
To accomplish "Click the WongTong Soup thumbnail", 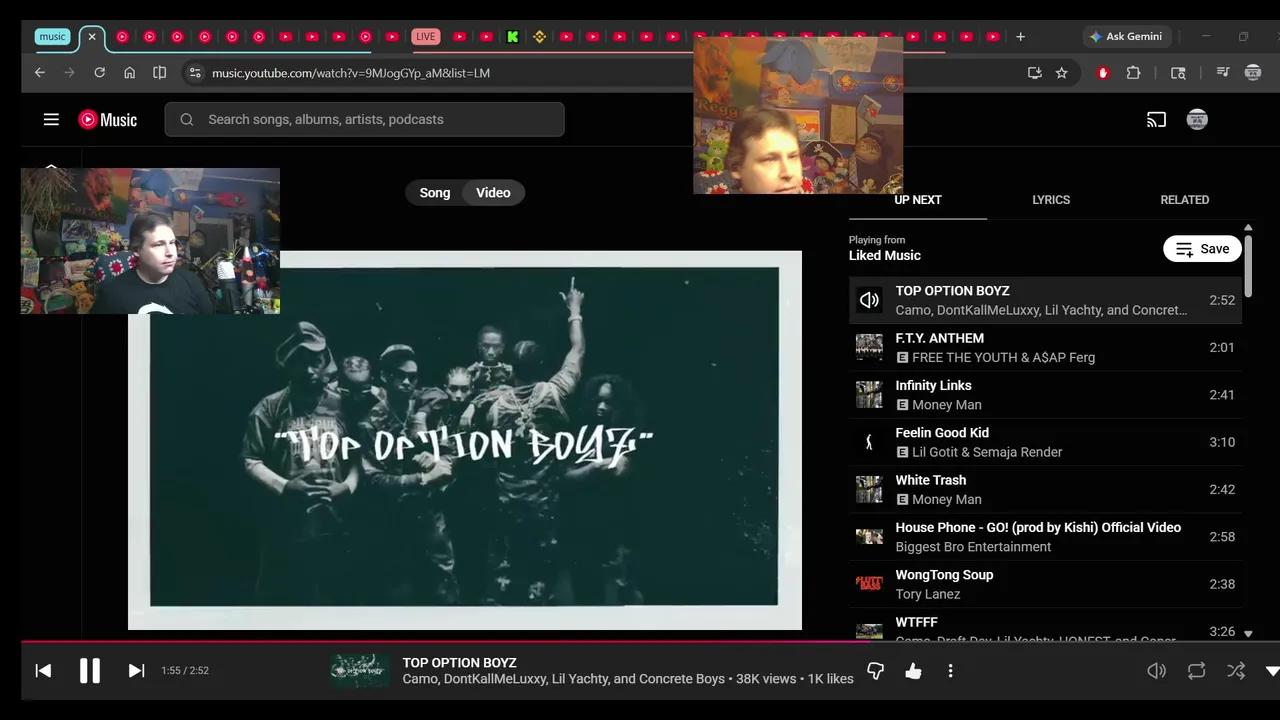I will pyautogui.click(x=869, y=584).
